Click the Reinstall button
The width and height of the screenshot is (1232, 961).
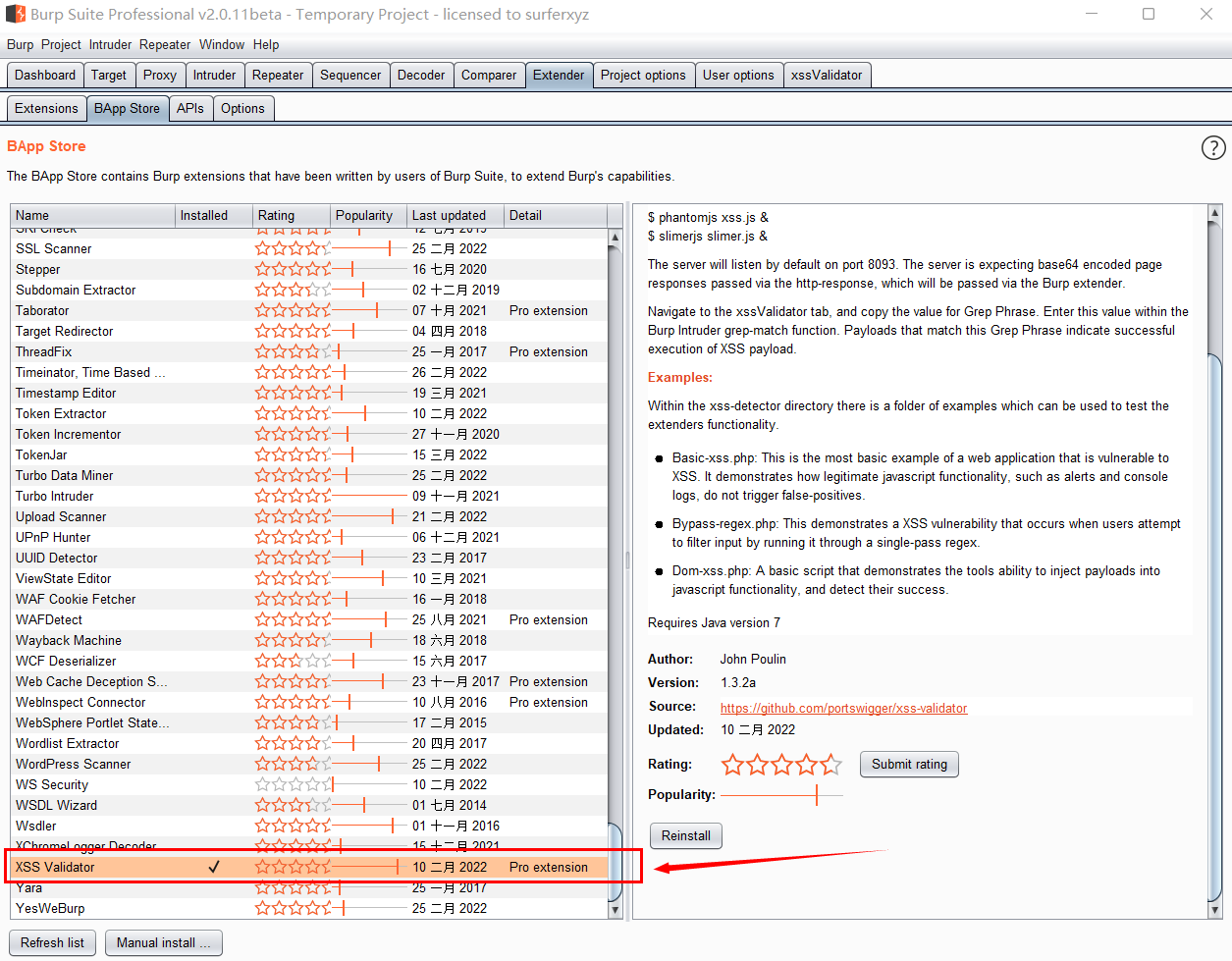pyautogui.click(x=685, y=835)
